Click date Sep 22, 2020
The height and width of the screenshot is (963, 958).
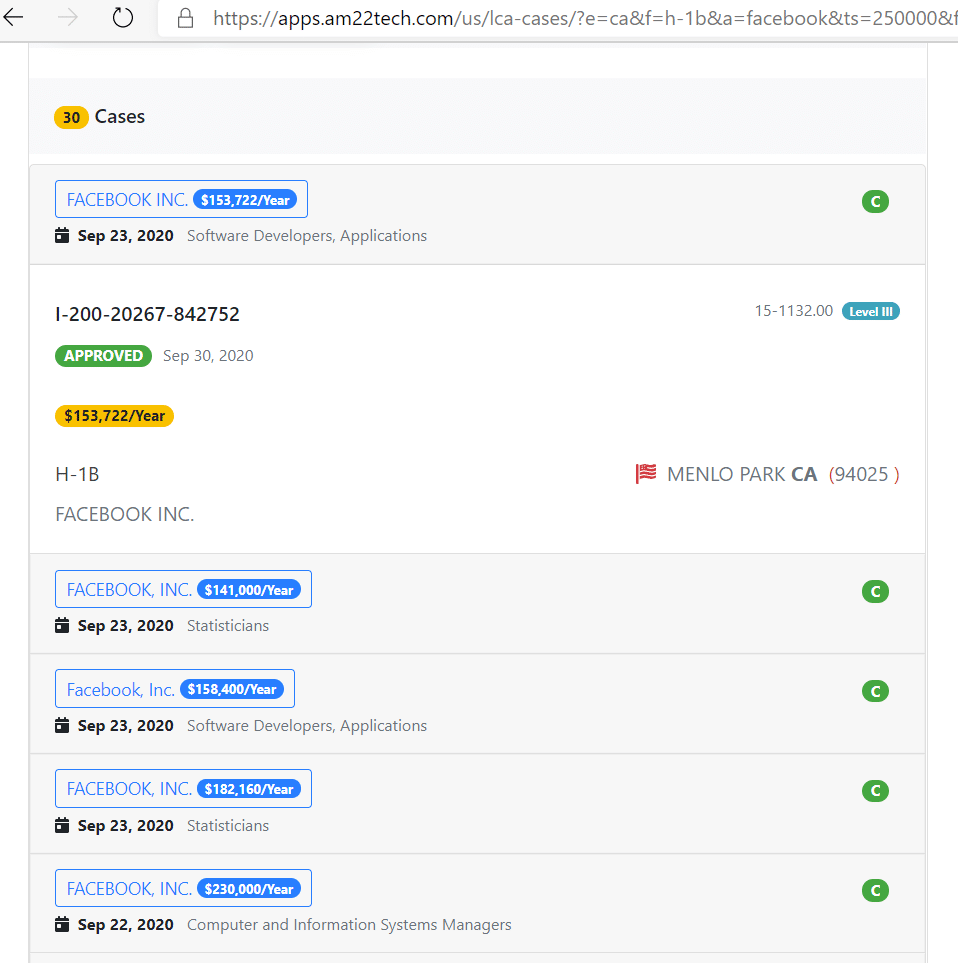[x=125, y=924]
